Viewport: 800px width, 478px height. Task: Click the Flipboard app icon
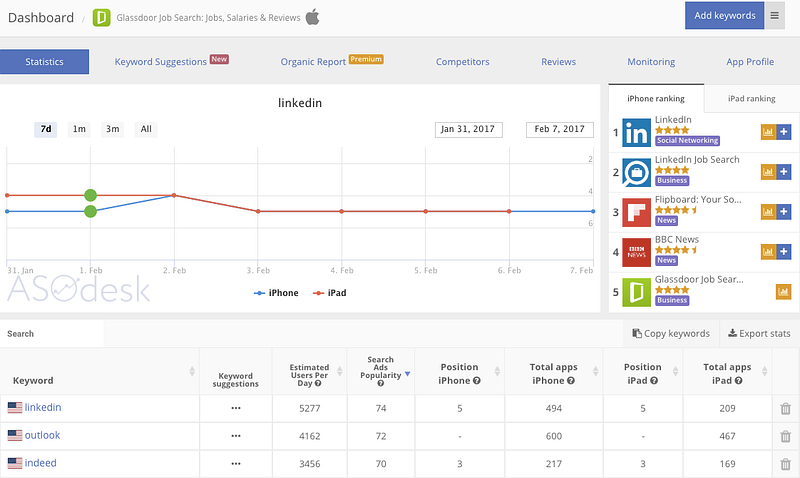[636, 212]
